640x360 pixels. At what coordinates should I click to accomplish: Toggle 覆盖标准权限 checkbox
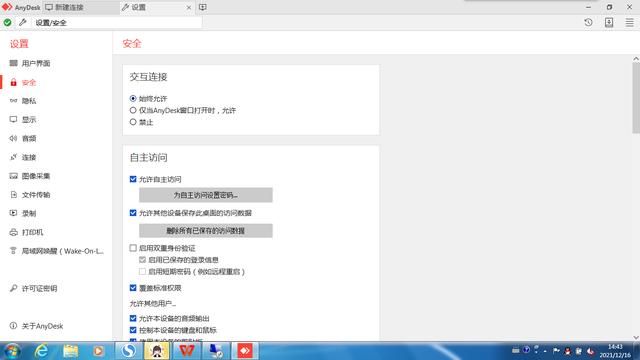(x=133, y=288)
